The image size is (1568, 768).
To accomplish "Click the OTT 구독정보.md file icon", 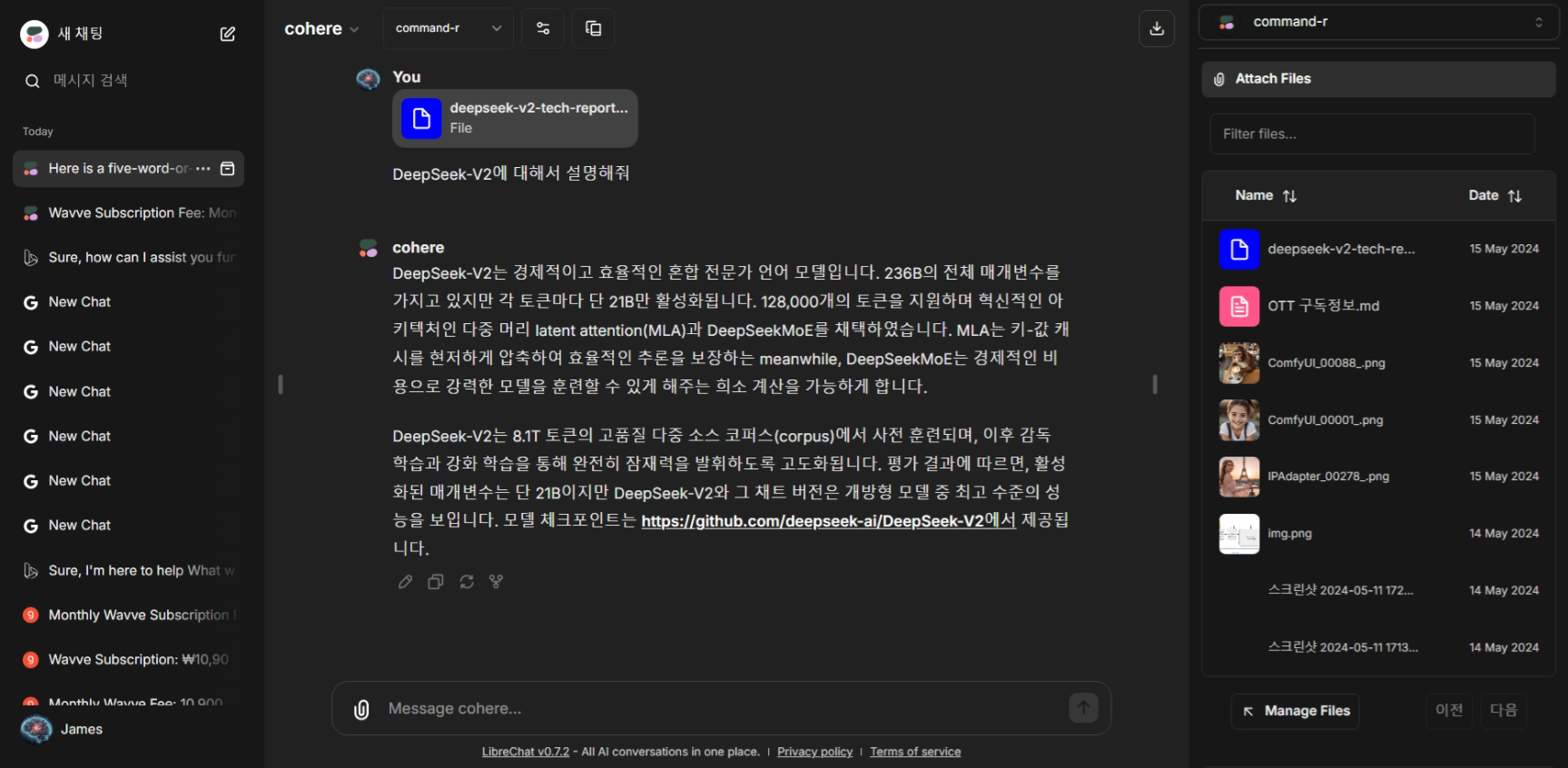I will click(1239, 307).
